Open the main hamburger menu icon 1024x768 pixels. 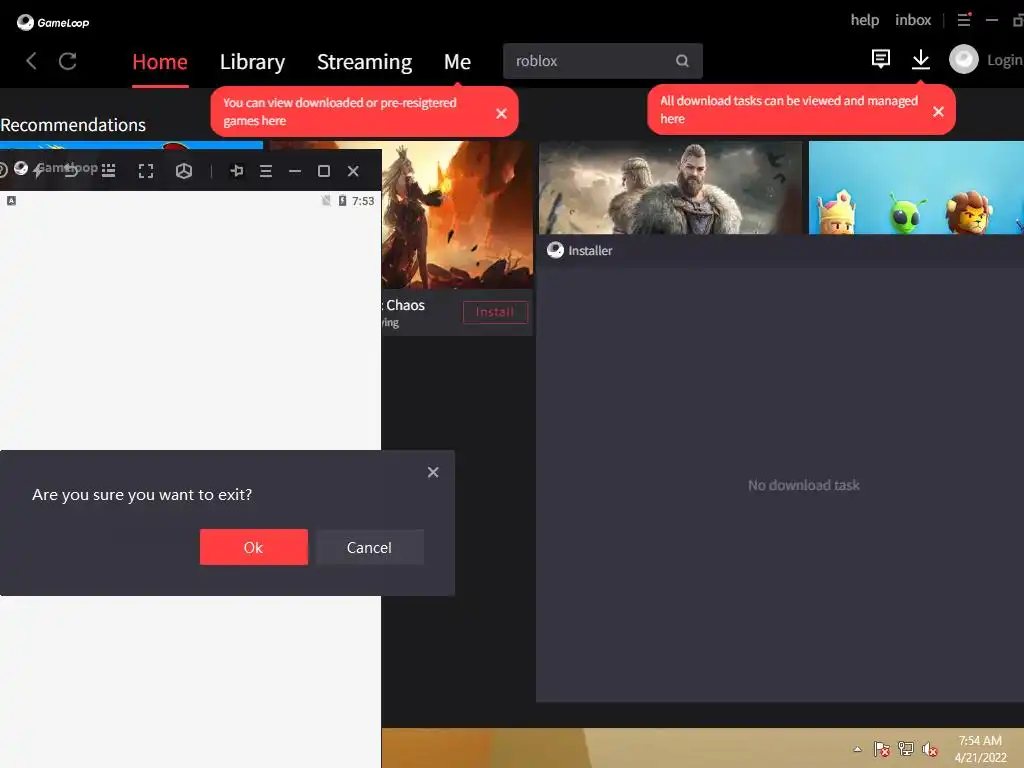pyautogui.click(x=964, y=20)
